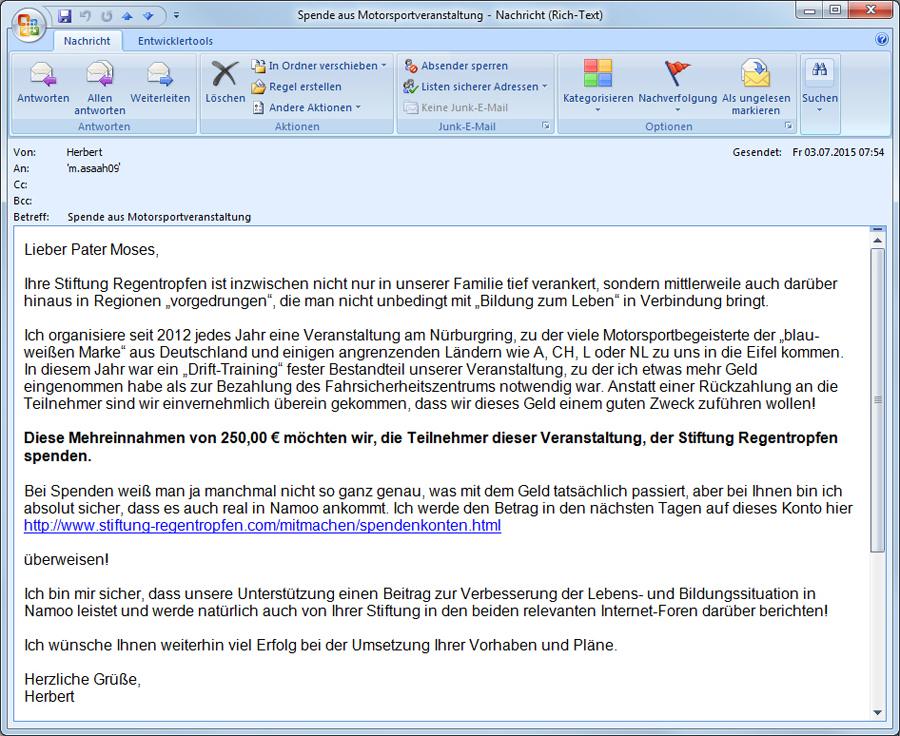
Task: Click the Suchen binoculars icon
Action: coord(820,70)
